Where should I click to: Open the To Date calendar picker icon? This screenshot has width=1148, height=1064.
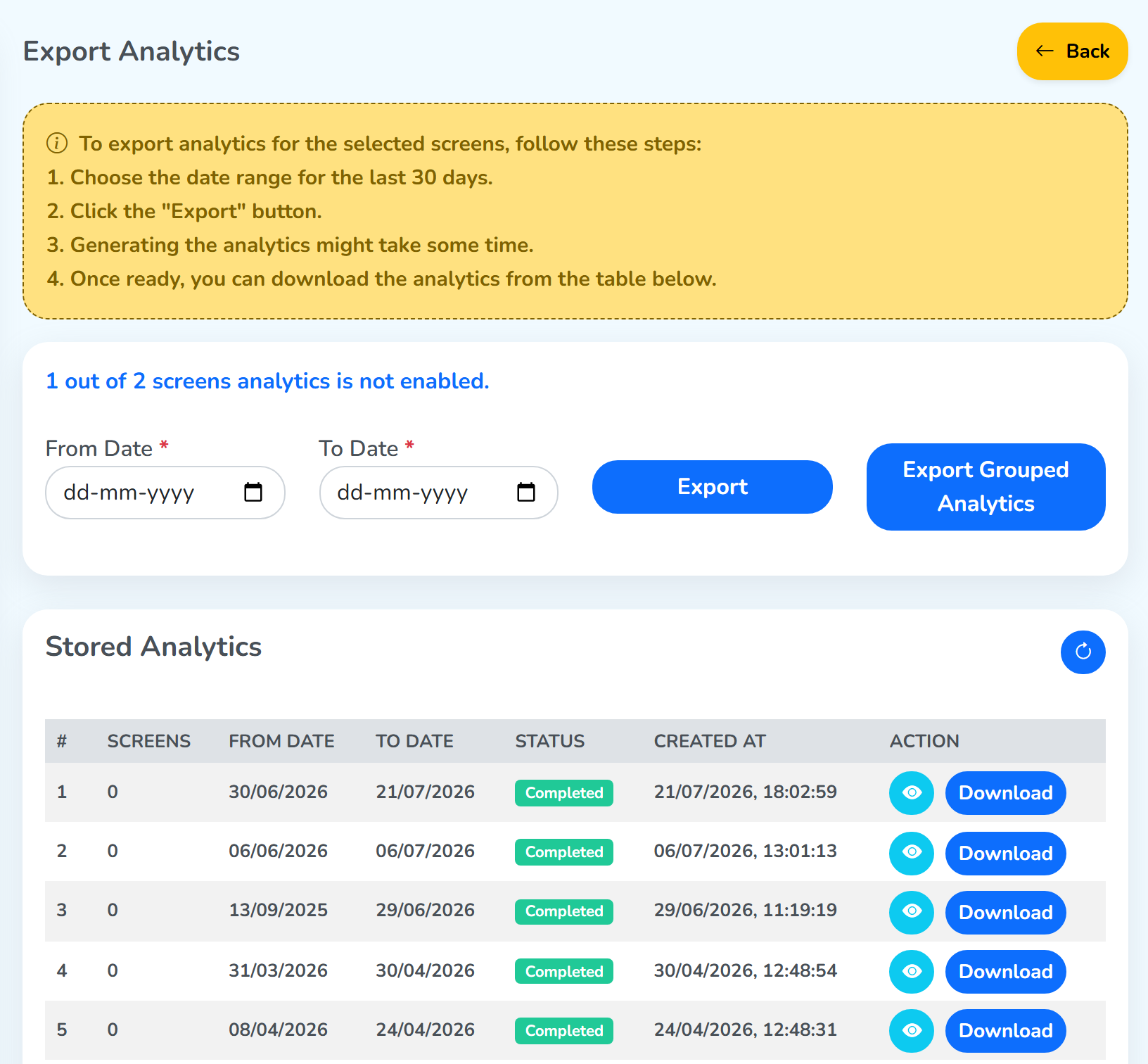click(526, 492)
